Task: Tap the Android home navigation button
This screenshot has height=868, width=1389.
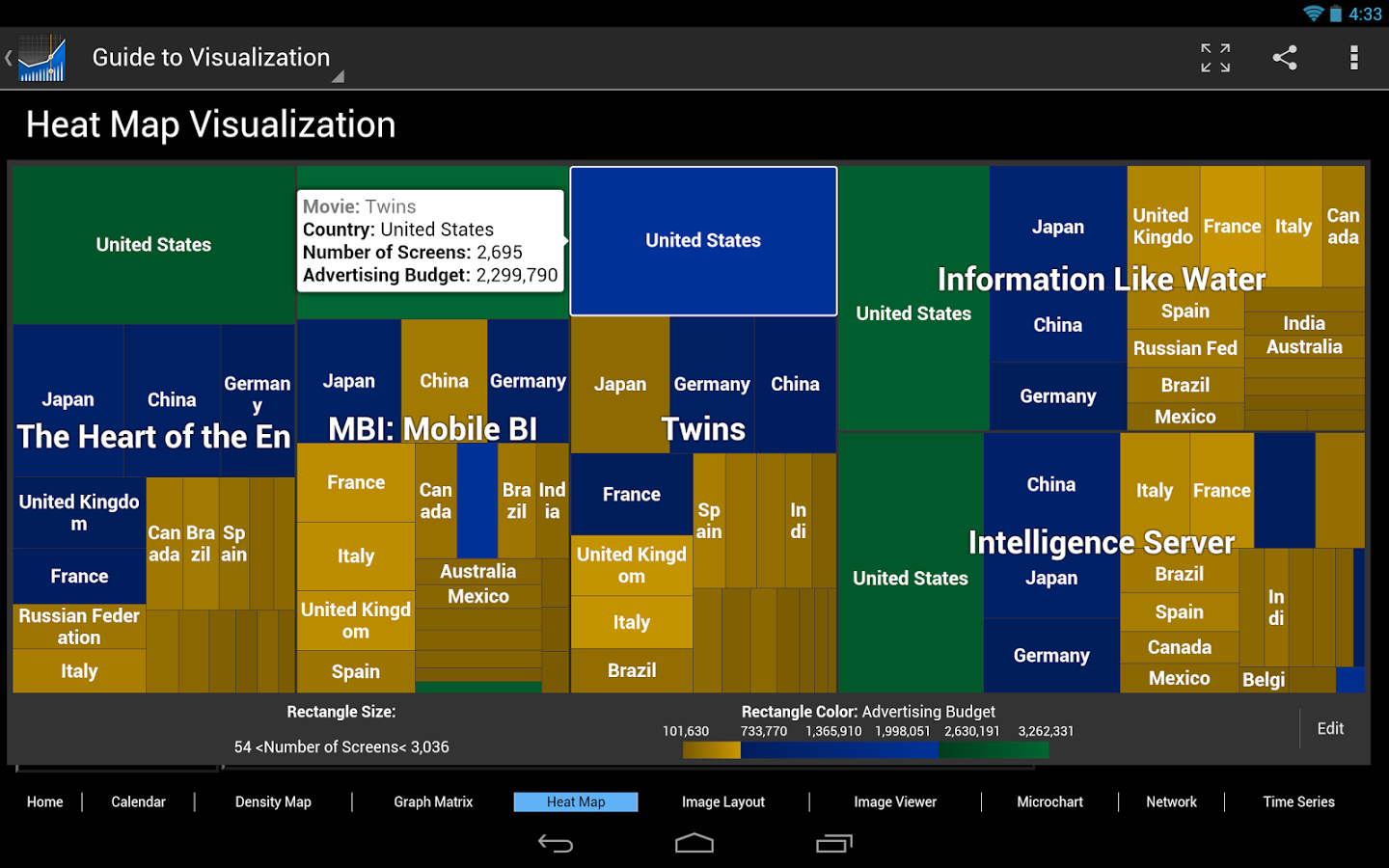Action: coord(694,844)
